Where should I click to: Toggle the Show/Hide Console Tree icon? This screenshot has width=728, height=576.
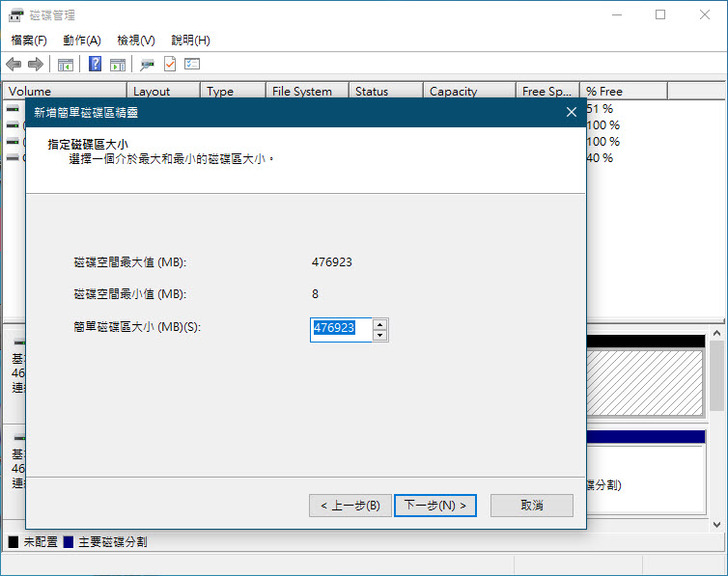click(65, 64)
